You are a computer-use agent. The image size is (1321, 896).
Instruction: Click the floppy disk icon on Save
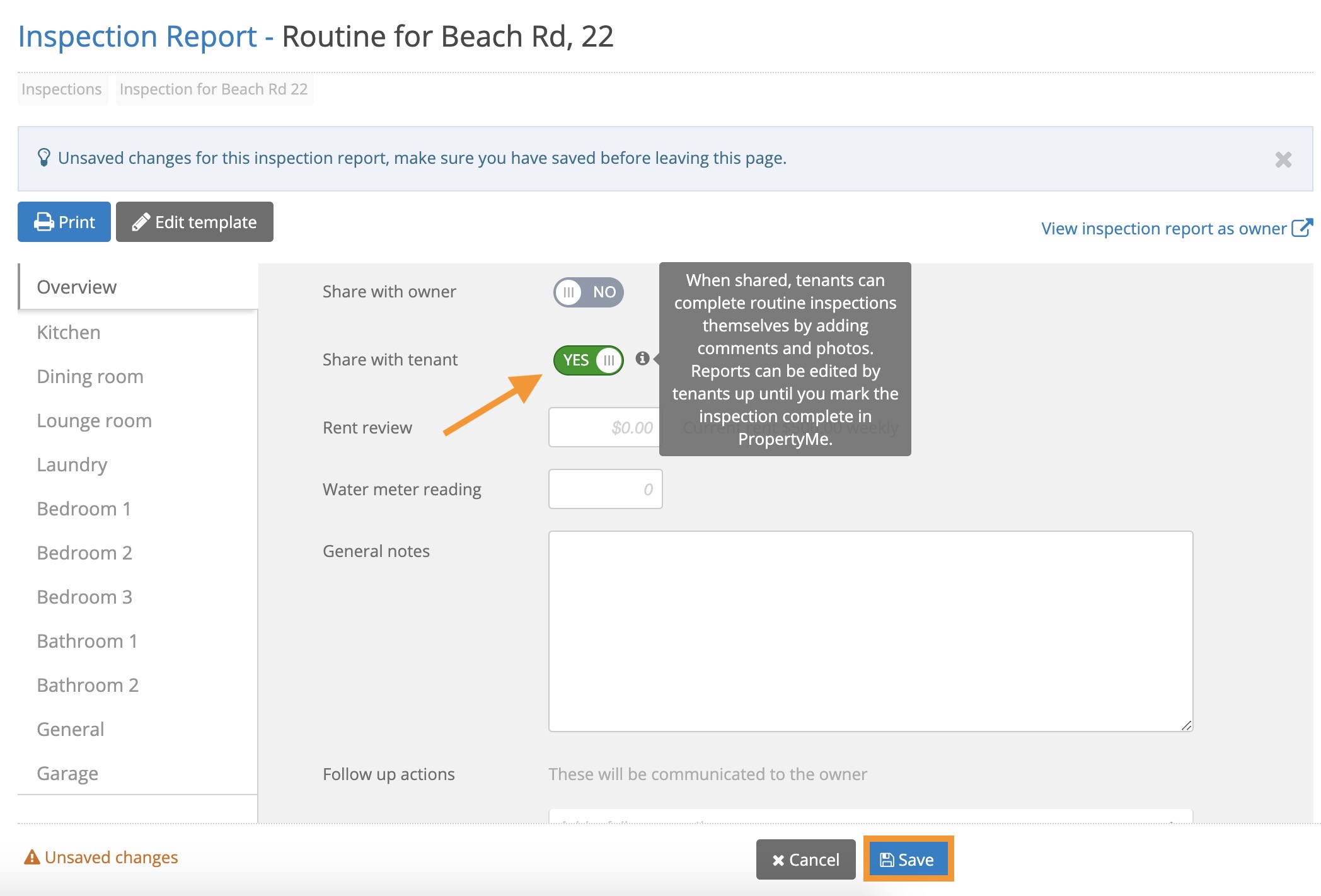coord(887,860)
